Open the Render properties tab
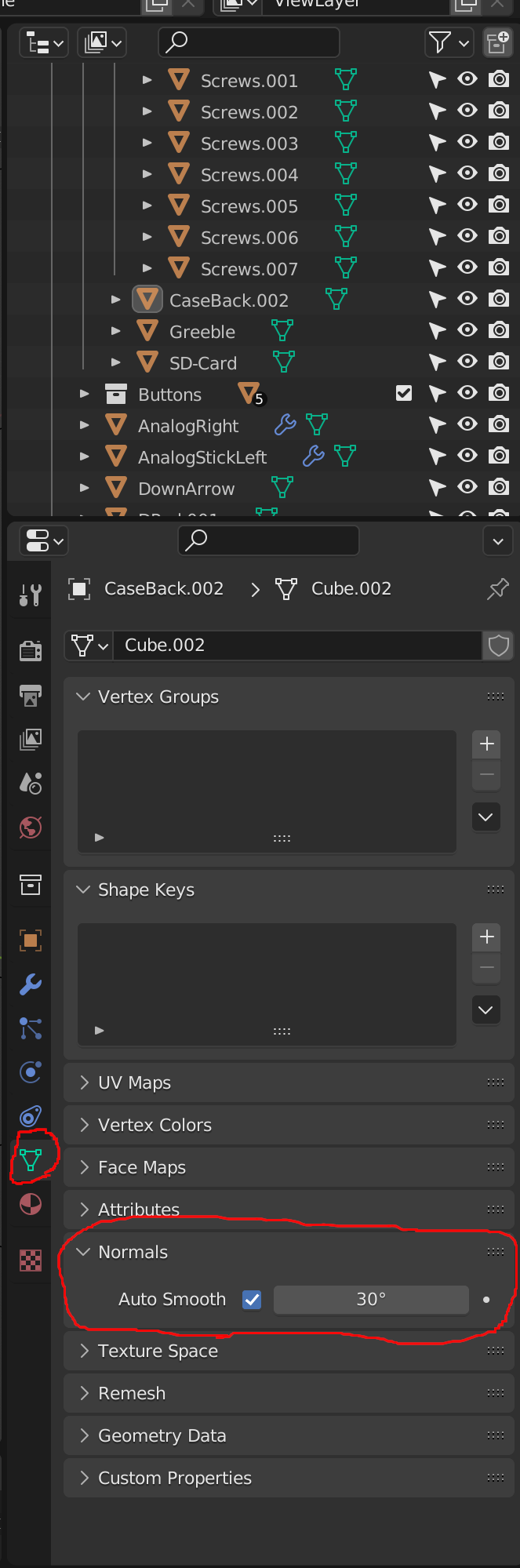The height and width of the screenshot is (1568, 520). click(31, 650)
